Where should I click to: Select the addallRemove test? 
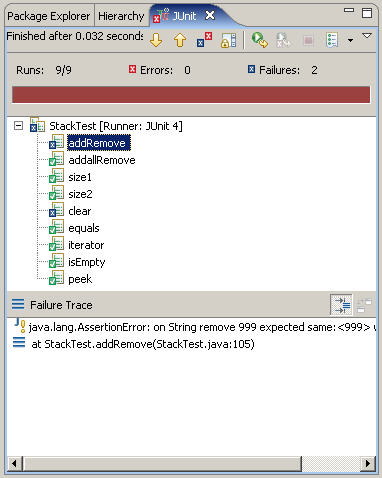point(102,160)
